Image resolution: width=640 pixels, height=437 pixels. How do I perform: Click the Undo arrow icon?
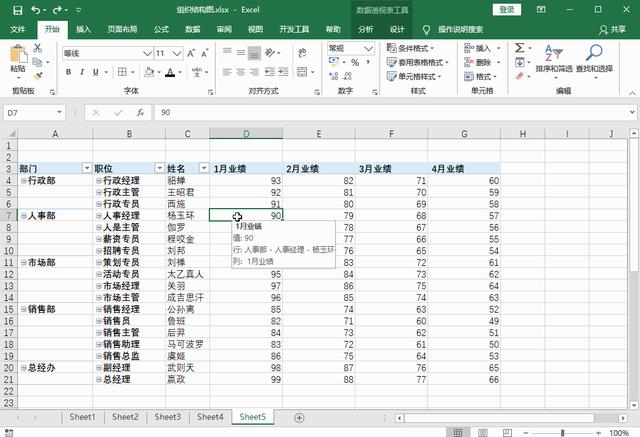36,10
